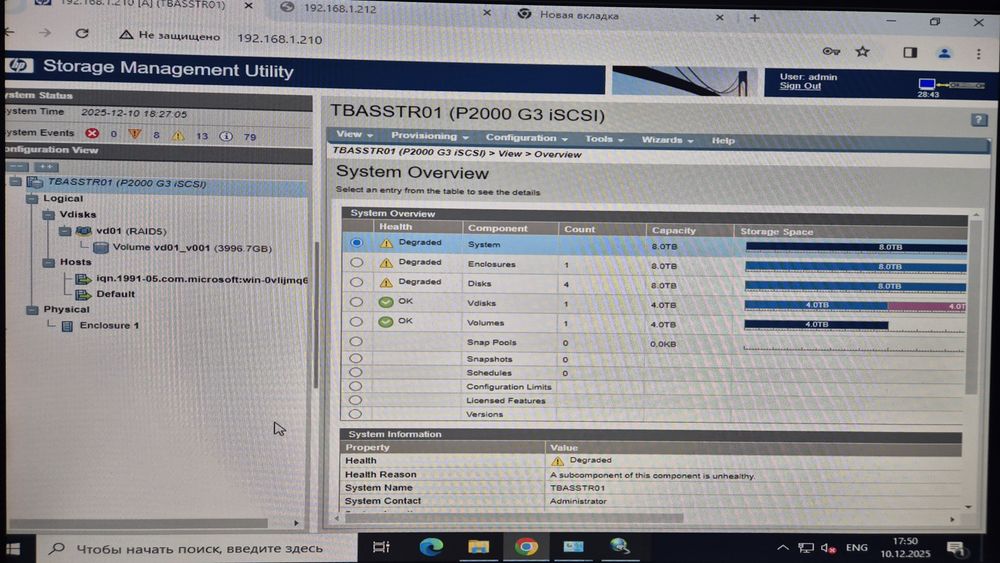This screenshot has height=563, width=1000.
Task: Select the Enclosures row radio button
Action: 356,262
